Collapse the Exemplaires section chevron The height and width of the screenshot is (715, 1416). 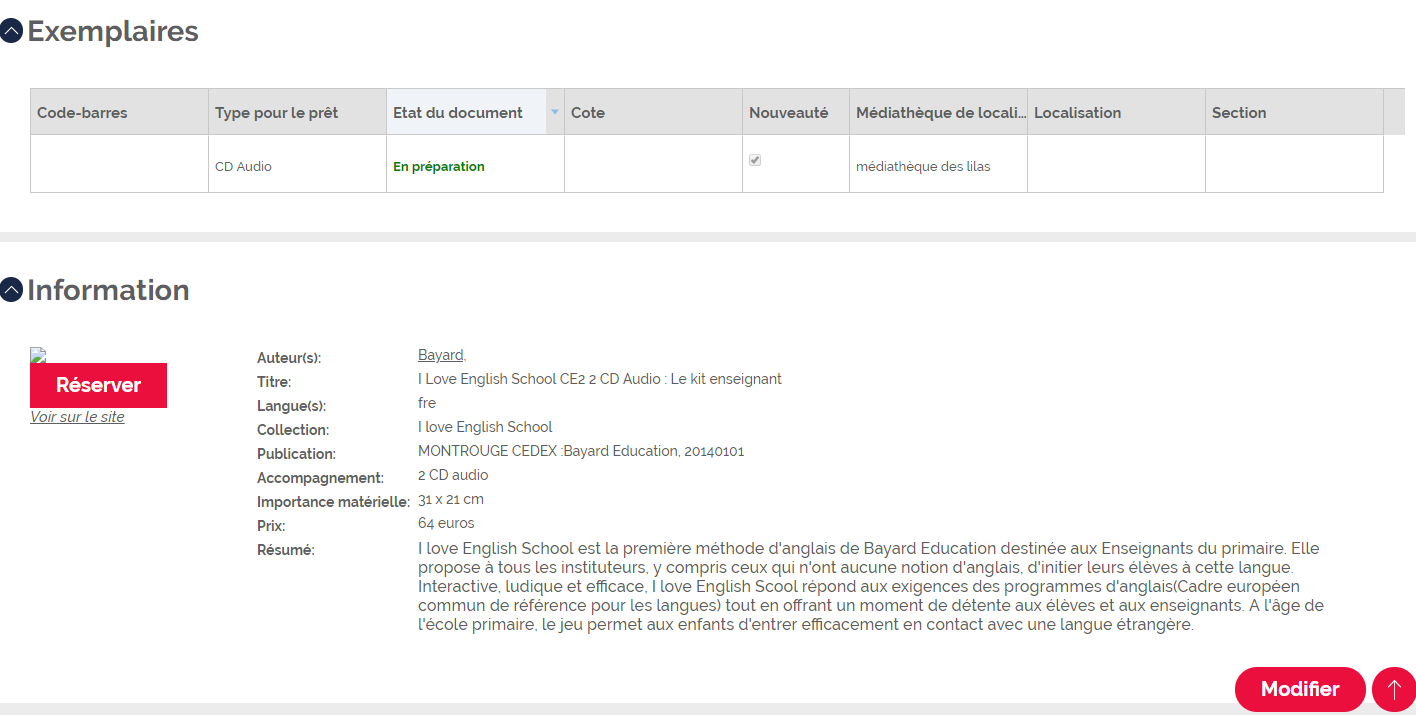click(11, 32)
